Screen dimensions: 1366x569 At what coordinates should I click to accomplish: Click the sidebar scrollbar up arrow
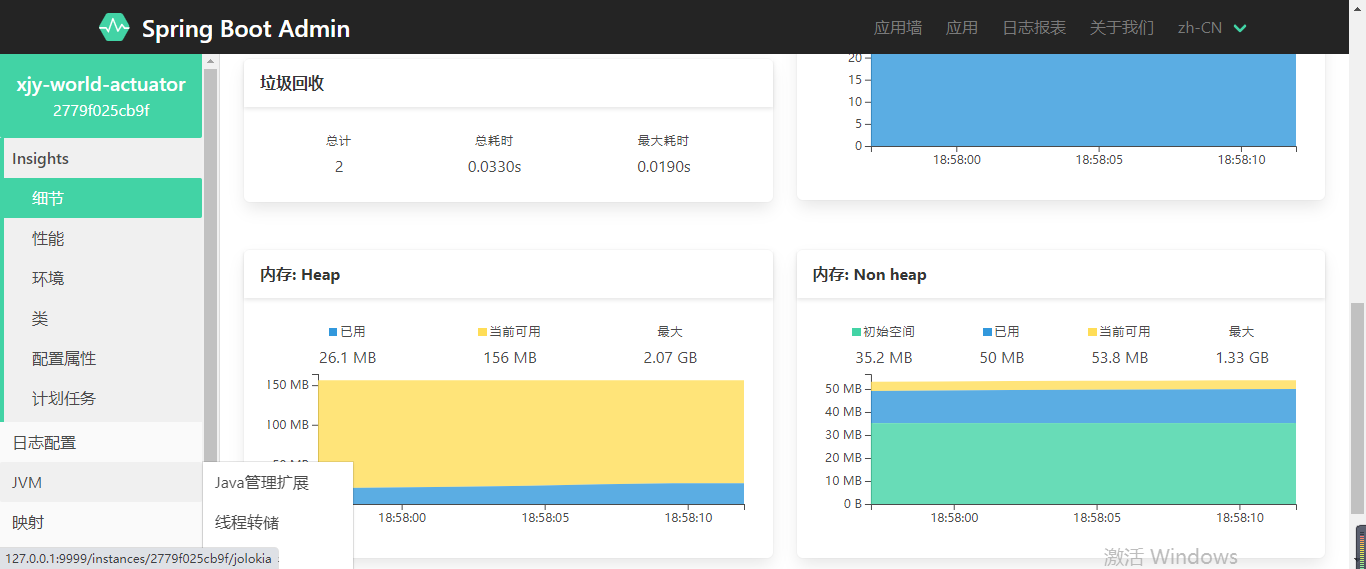(210, 61)
